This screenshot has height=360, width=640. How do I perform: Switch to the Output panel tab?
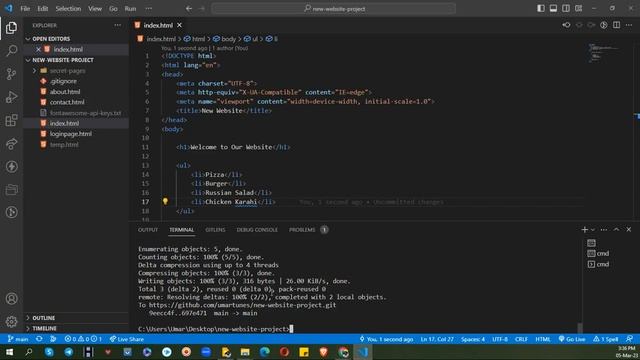tap(148, 230)
